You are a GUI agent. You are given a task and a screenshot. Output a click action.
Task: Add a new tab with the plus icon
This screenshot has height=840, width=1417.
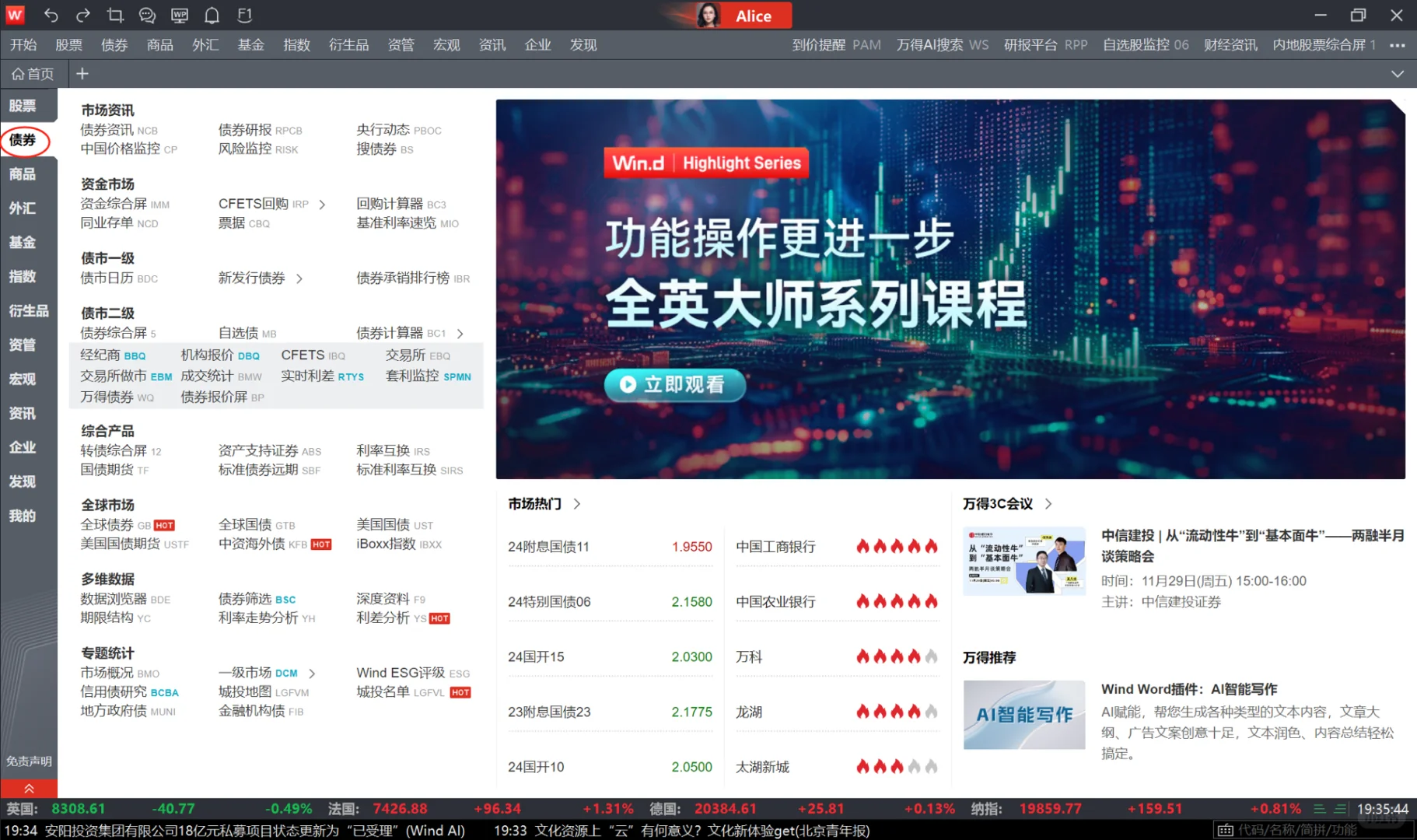[82, 73]
